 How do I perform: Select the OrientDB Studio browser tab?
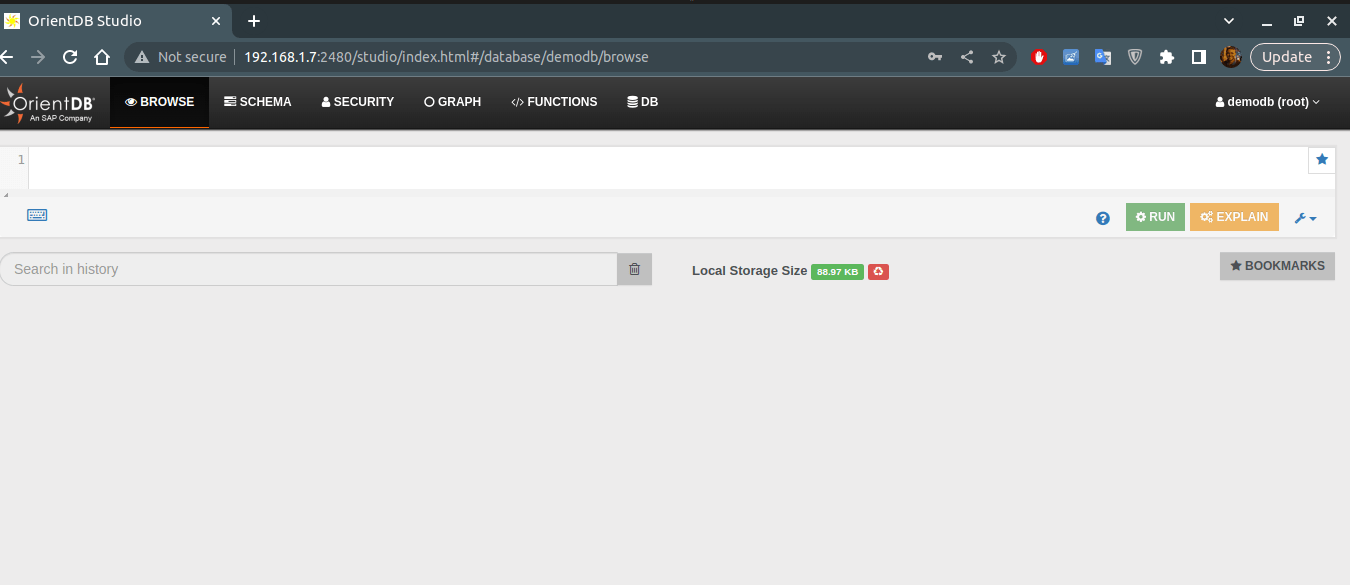click(x=117, y=20)
